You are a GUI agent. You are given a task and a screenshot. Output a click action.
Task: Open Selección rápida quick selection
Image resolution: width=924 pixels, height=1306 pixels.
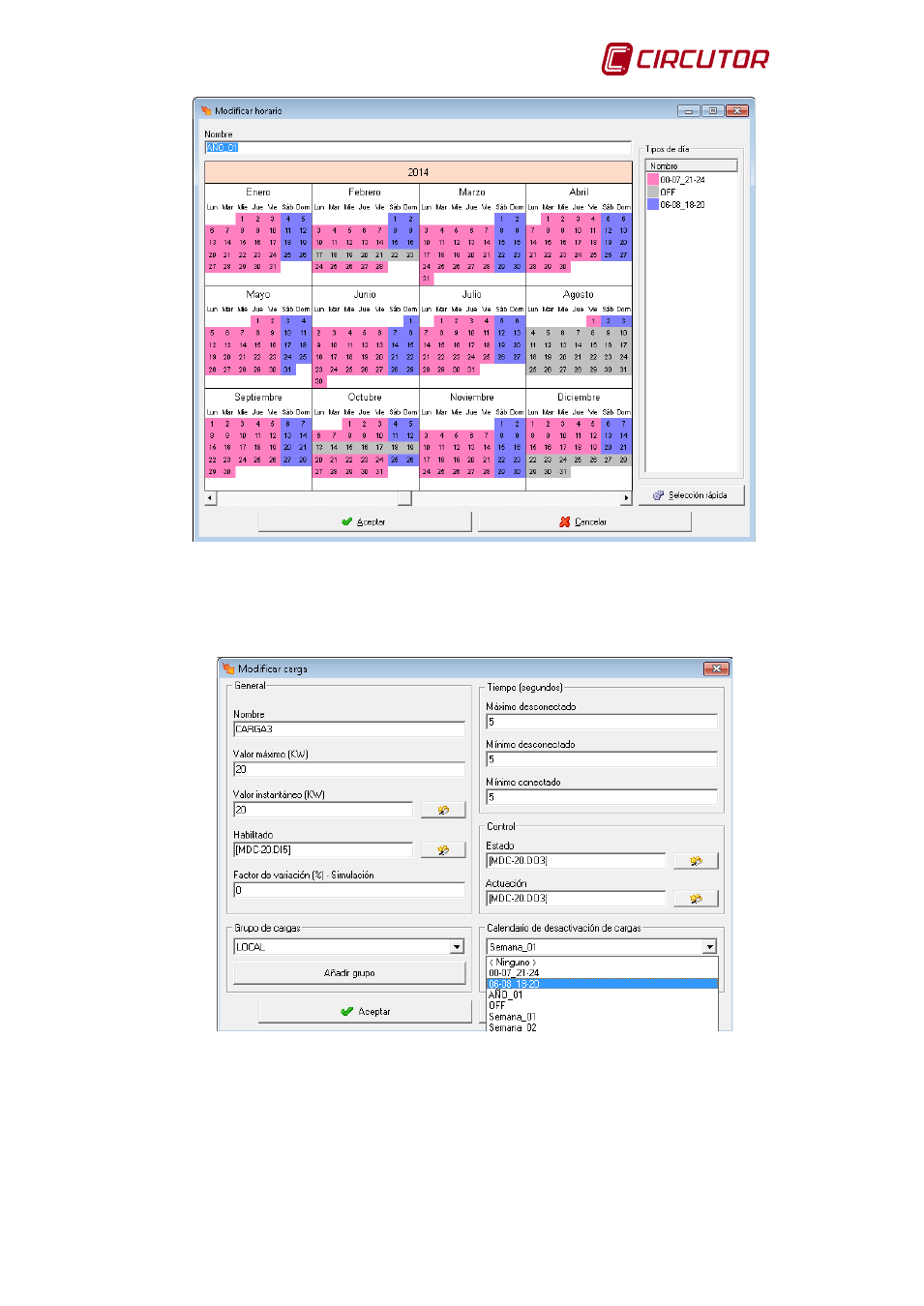coord(691,495)
